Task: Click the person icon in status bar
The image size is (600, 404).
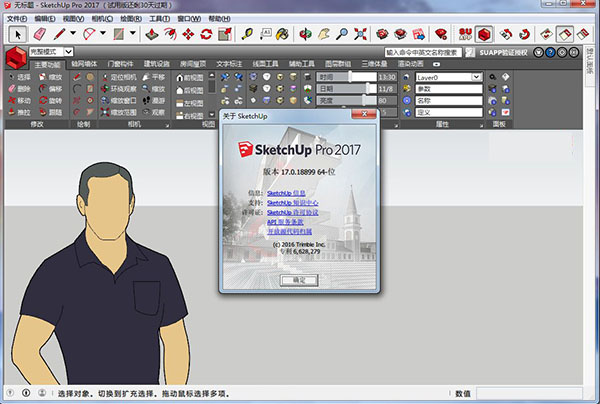Action: [42, 393]
